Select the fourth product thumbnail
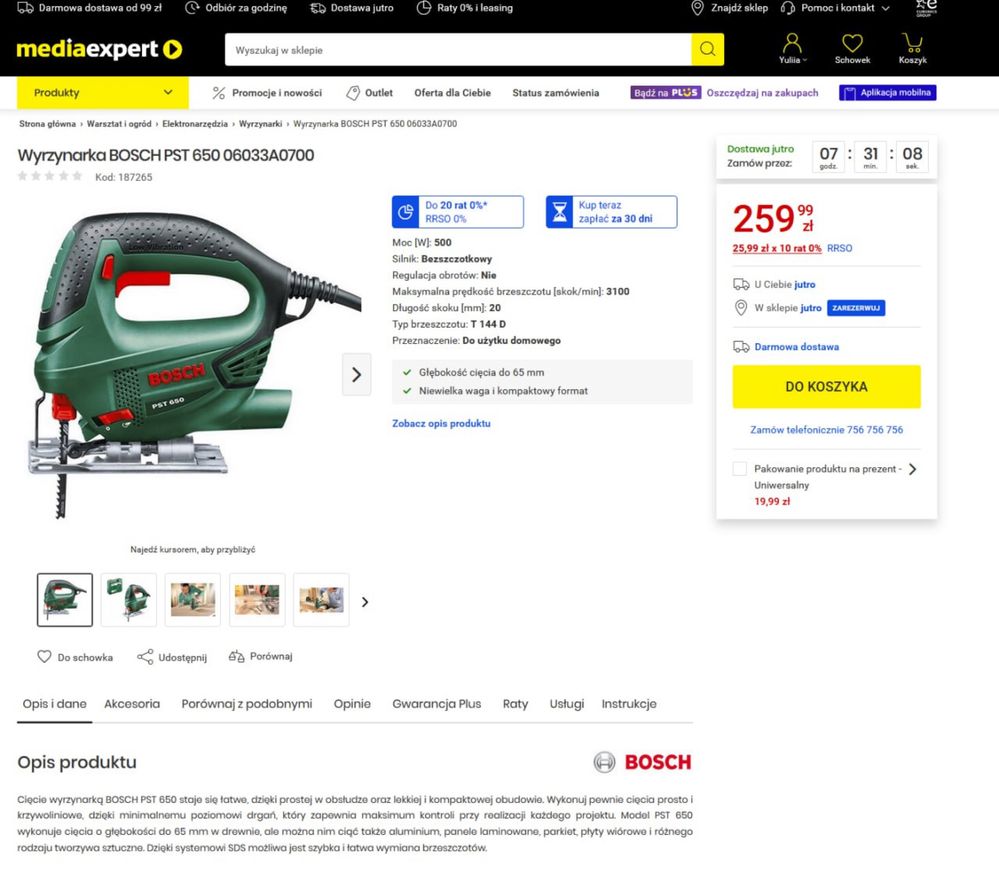 coord(257,599)
